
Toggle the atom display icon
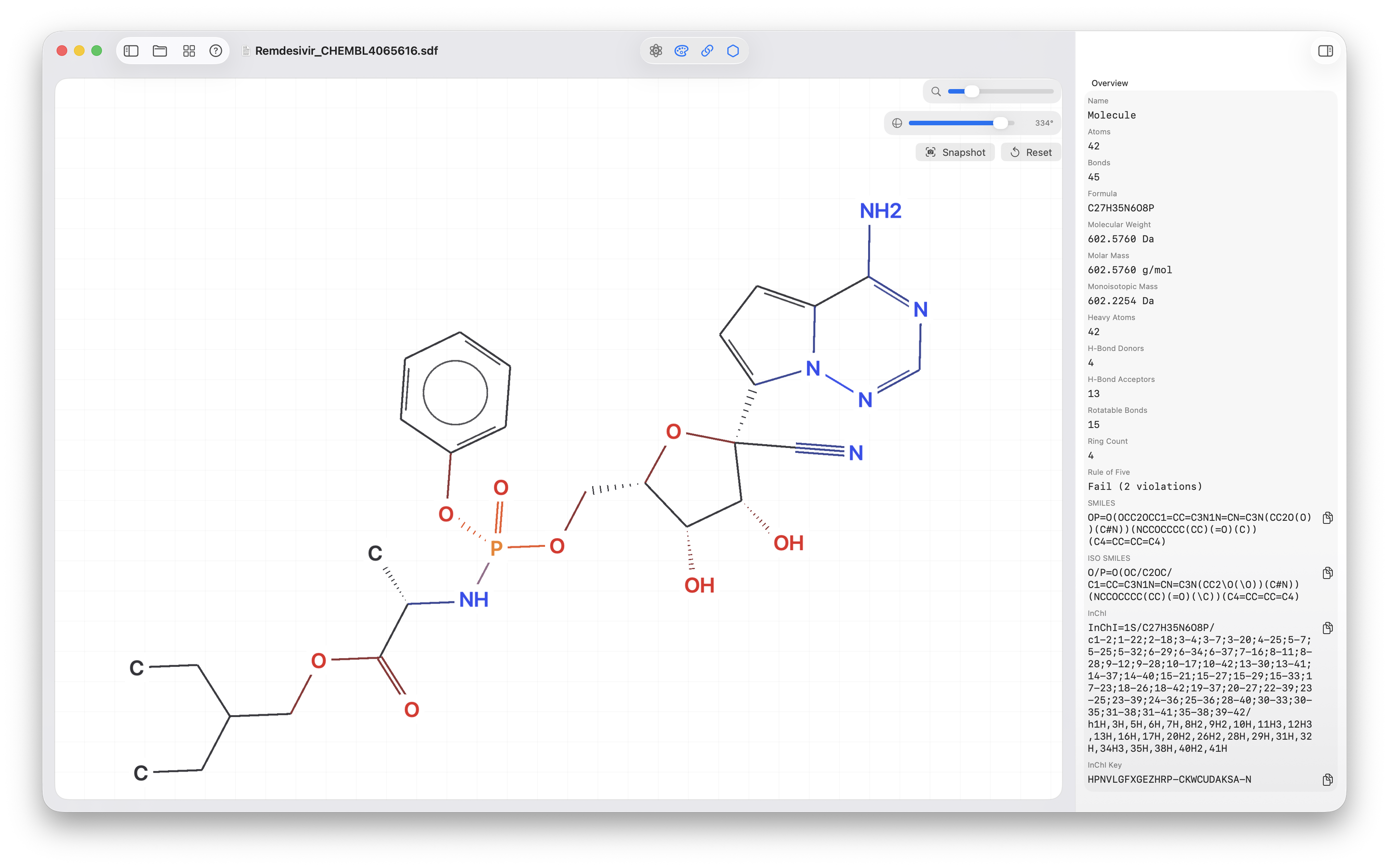point(655,51)
